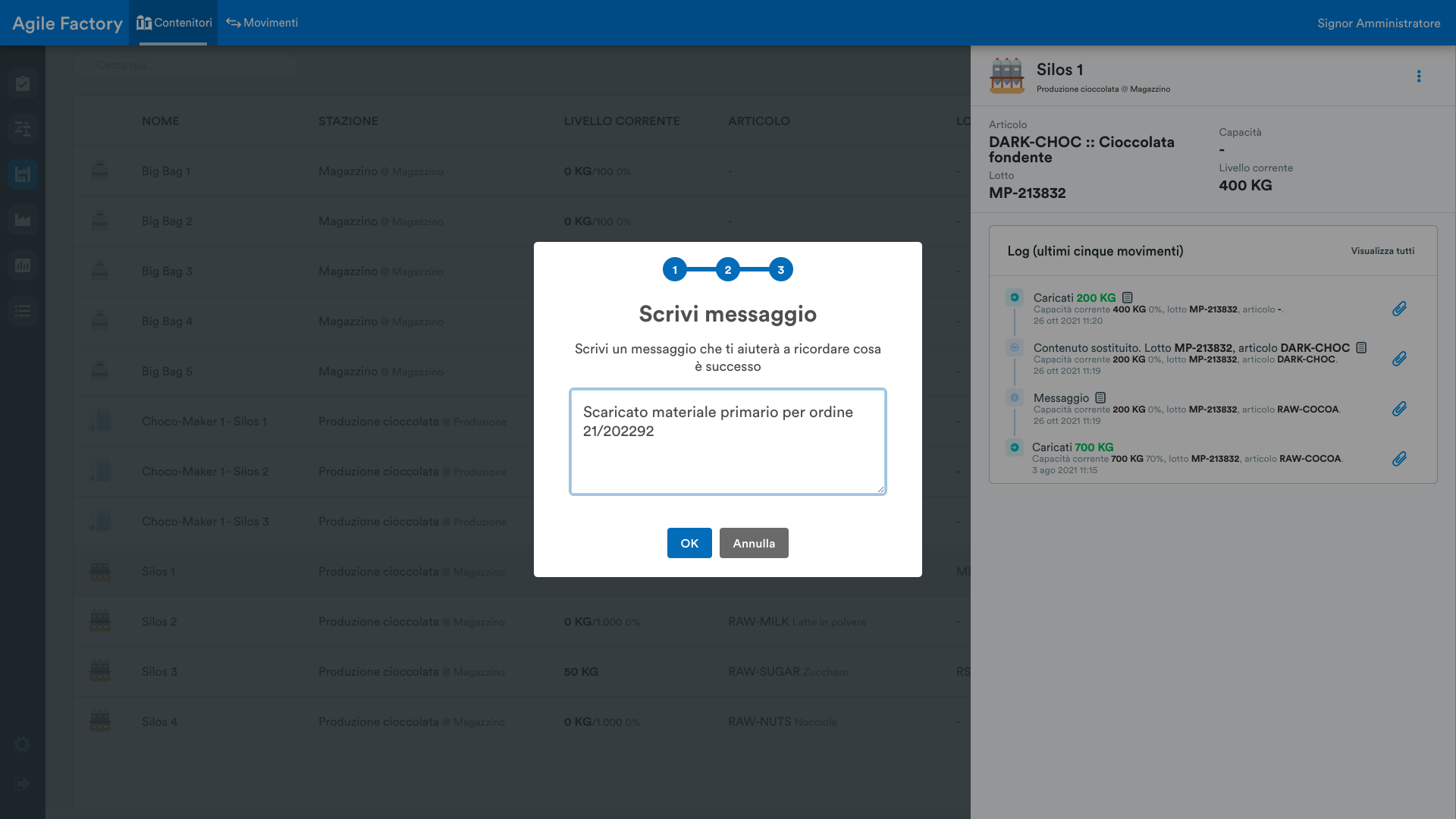This screenshot has width=1456, height=819.
Task: Open the clipboard tasks sidebar icon
Action: 23,83
